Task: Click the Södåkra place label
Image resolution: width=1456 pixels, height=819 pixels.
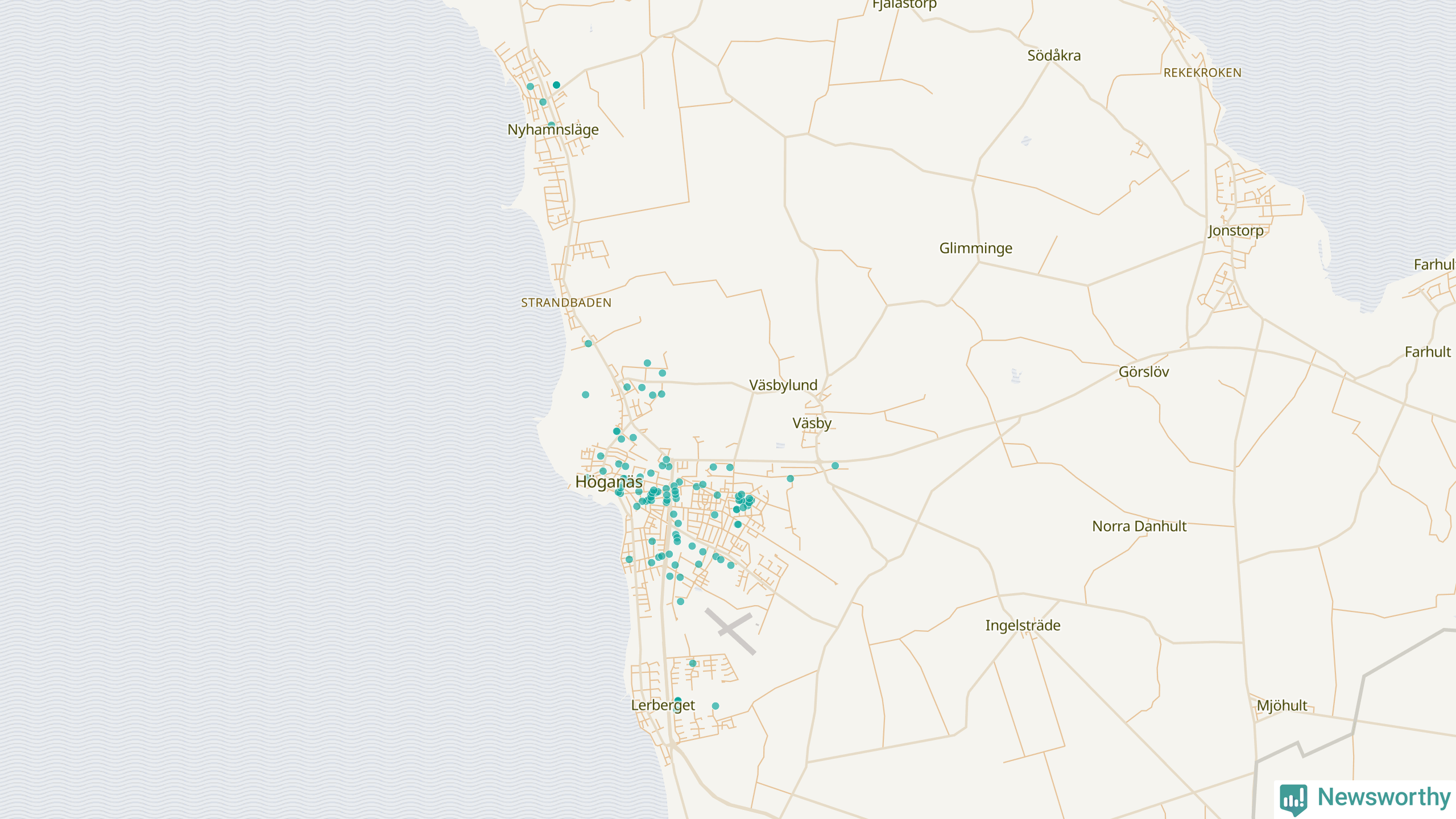Action: click(x=1054, y=56)
